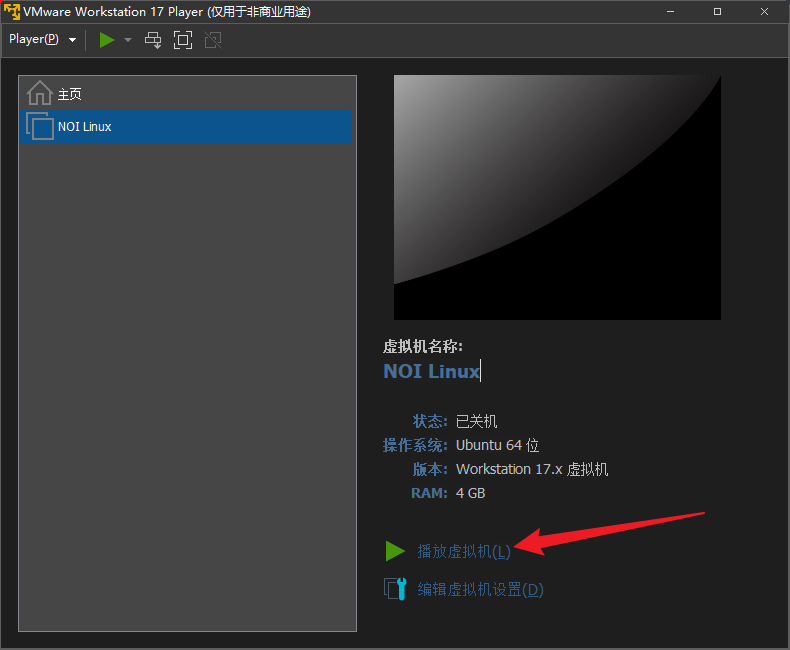Click the green triangle beside 播放虚拟机
The image size is (790, 650).
click(x=395, y=551)
